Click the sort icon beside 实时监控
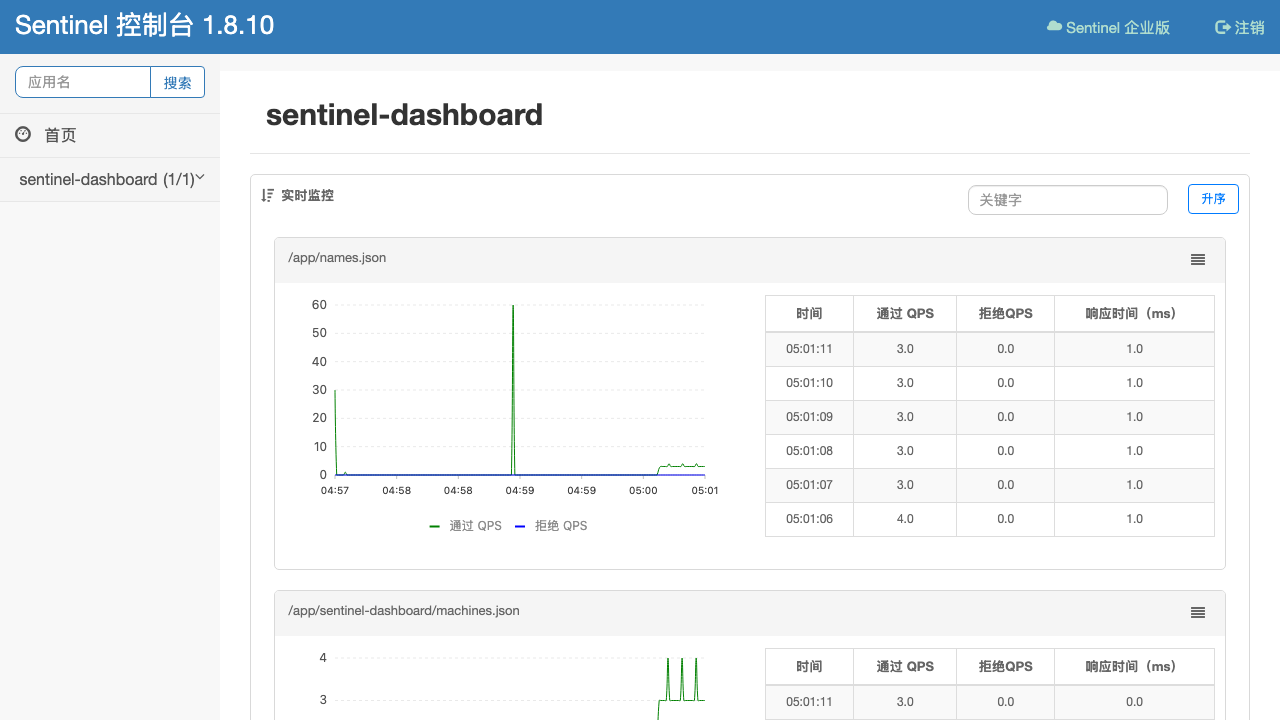This screenshot has height=720, width=1280. (x=267, y=195)
